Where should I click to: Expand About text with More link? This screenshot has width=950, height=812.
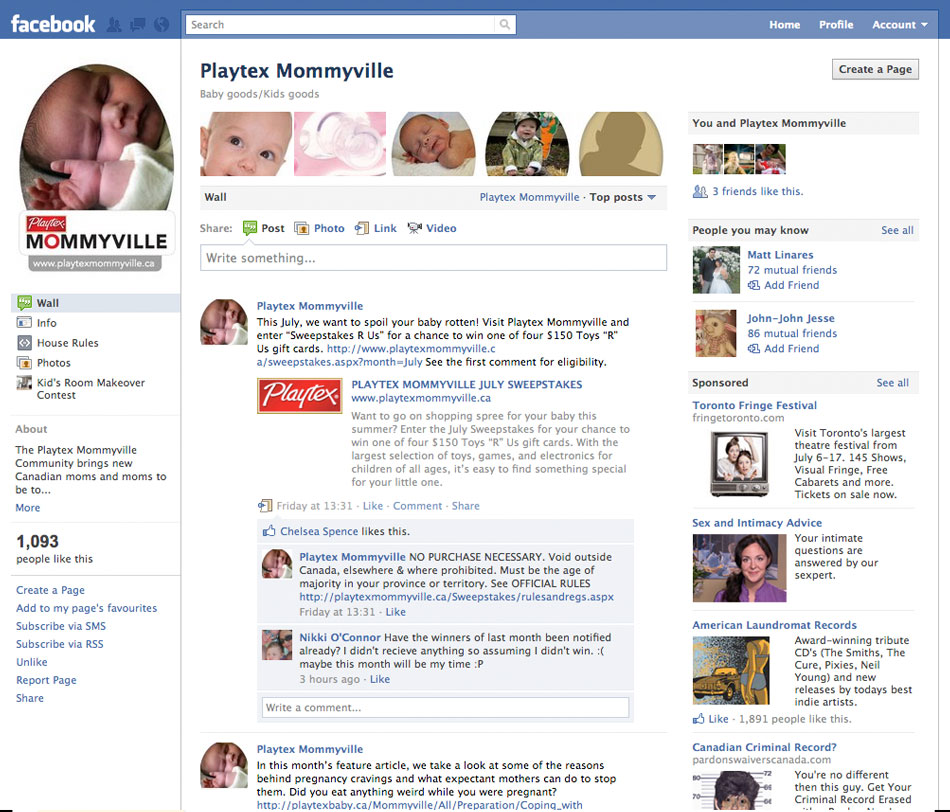(x=28, y=508)
